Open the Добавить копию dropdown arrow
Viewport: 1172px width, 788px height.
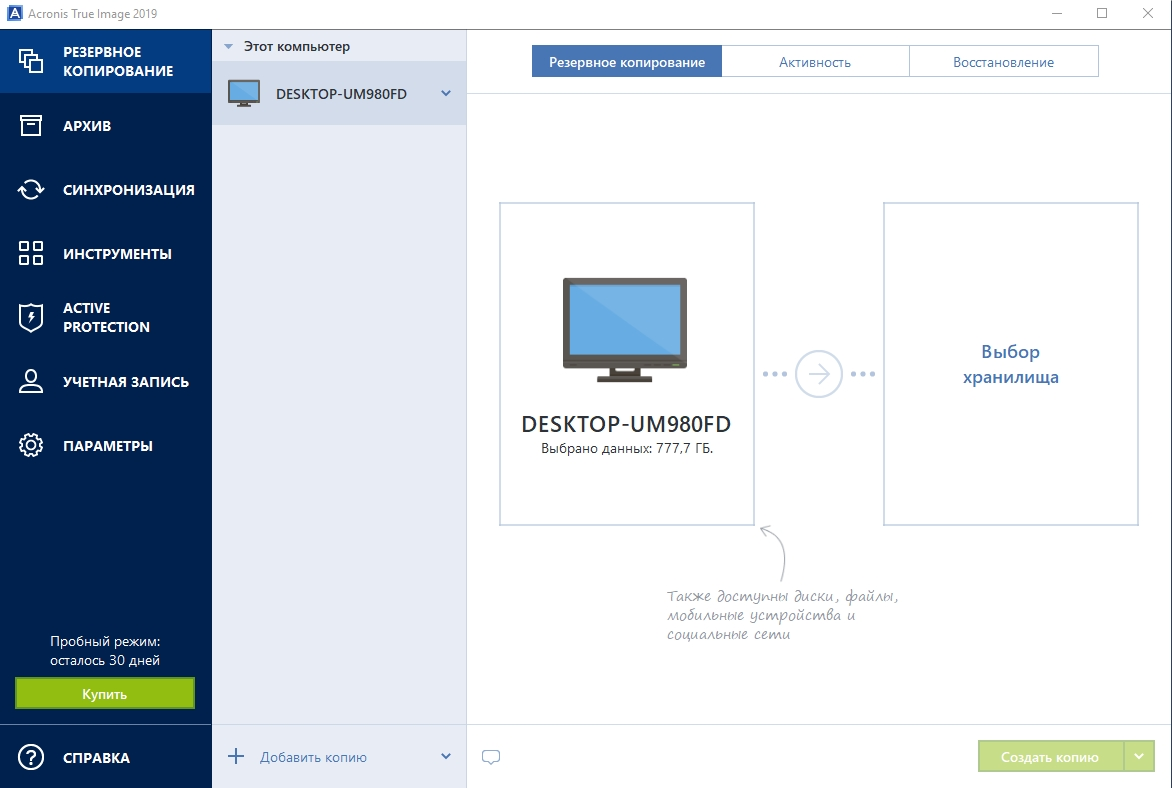coord(446,757)
